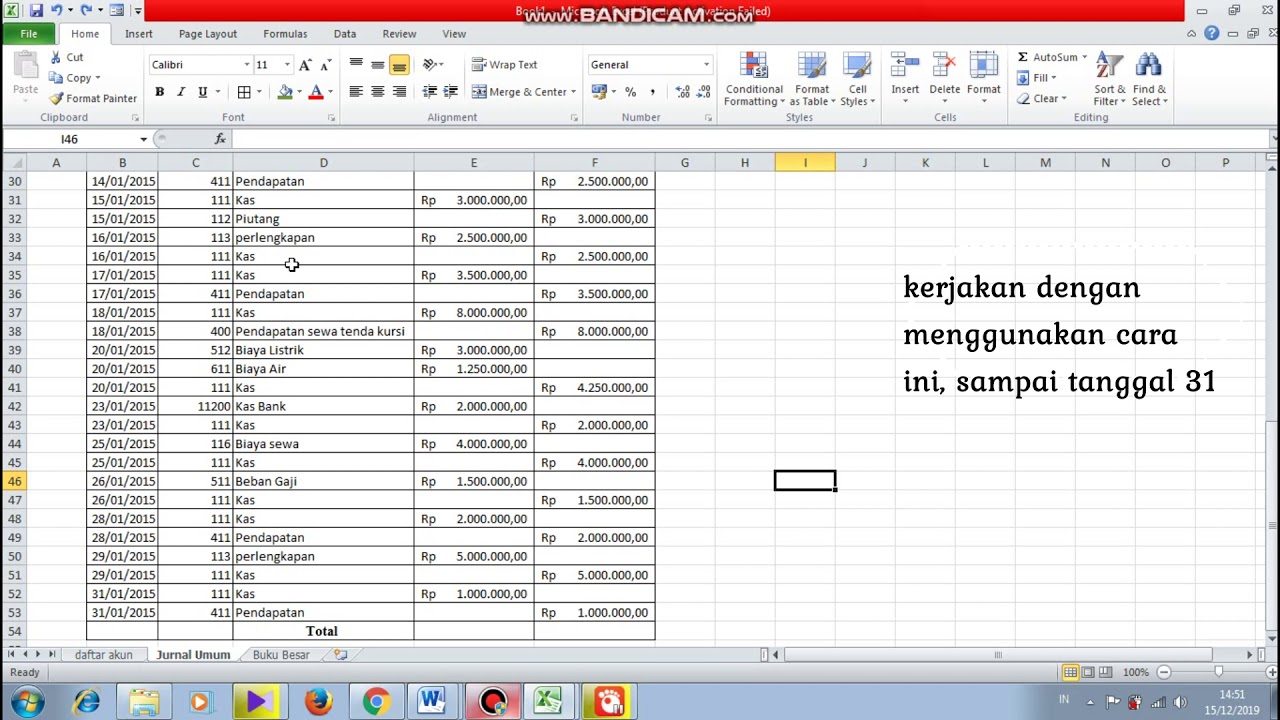Open Font dialog launcher

331,118
